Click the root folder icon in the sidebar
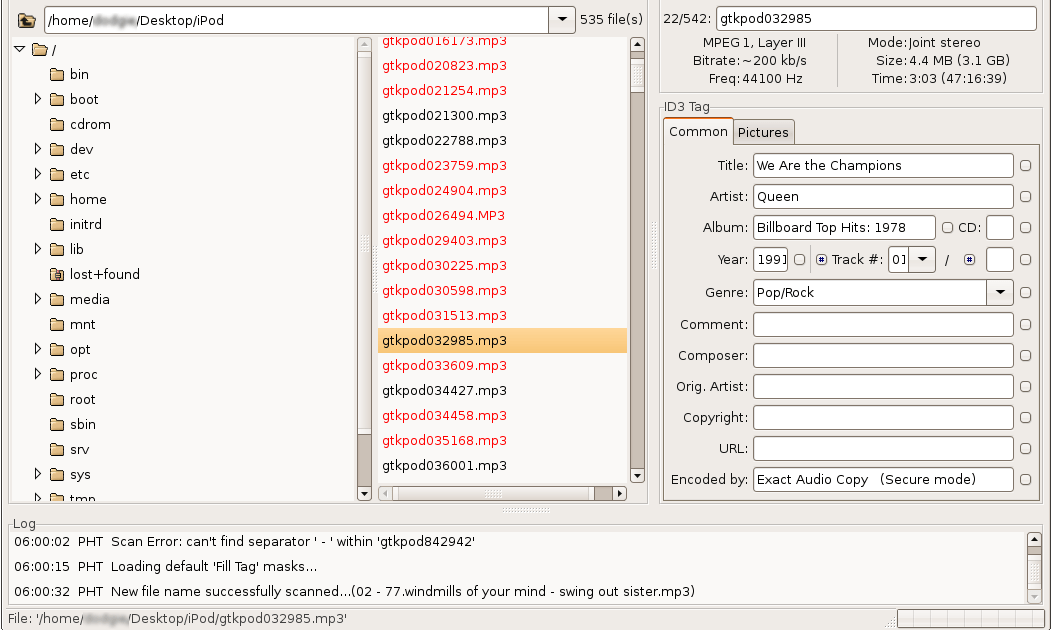The height and width of the screenshot is (630, 1053). (x=57, y=399)
